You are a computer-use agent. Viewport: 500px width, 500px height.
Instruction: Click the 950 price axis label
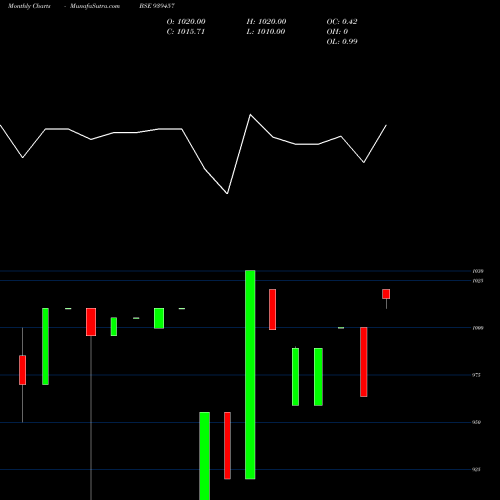click(x=477, y=422)
